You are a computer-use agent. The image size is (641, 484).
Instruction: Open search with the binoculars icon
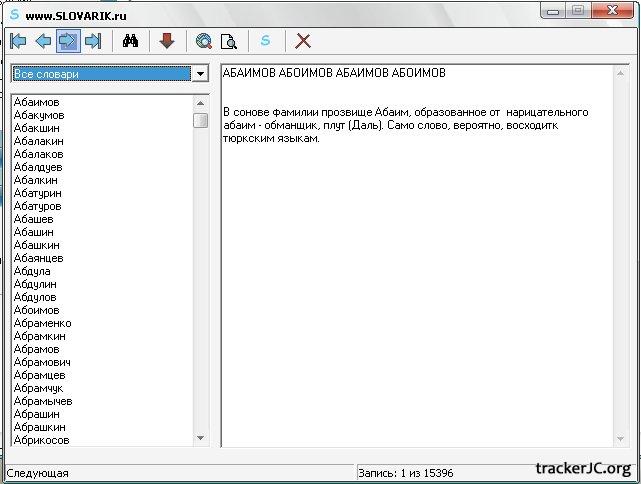point(130,41)
